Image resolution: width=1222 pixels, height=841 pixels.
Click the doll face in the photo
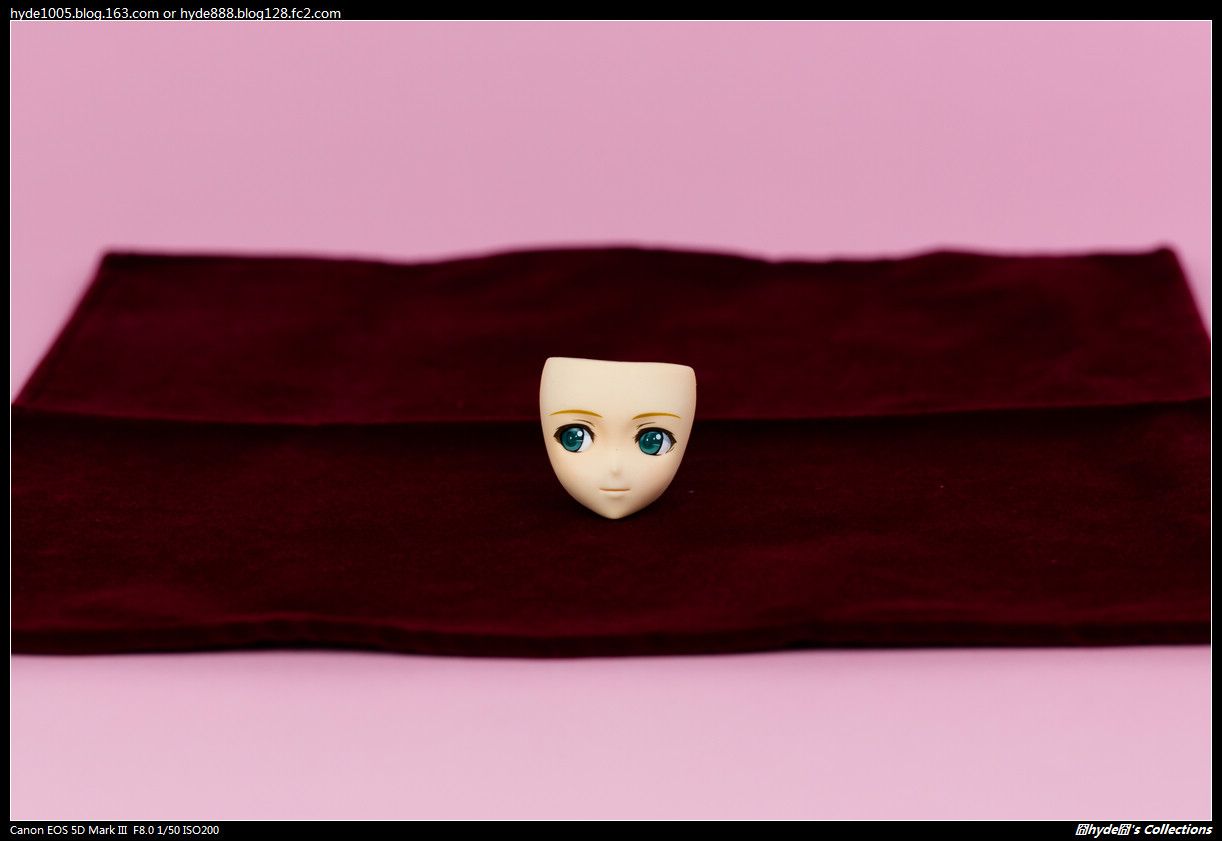(x=617, y=437)
